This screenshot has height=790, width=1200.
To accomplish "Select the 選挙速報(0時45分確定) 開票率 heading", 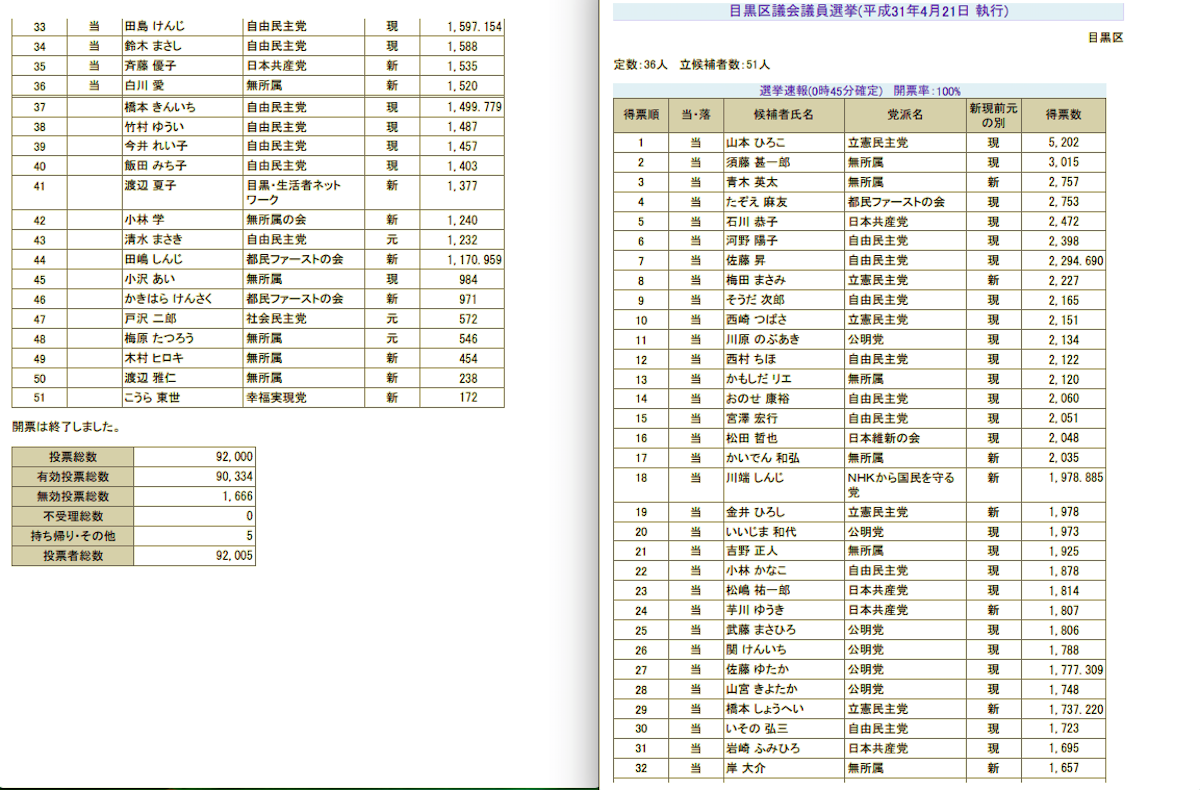I will [x=860, y=90].
